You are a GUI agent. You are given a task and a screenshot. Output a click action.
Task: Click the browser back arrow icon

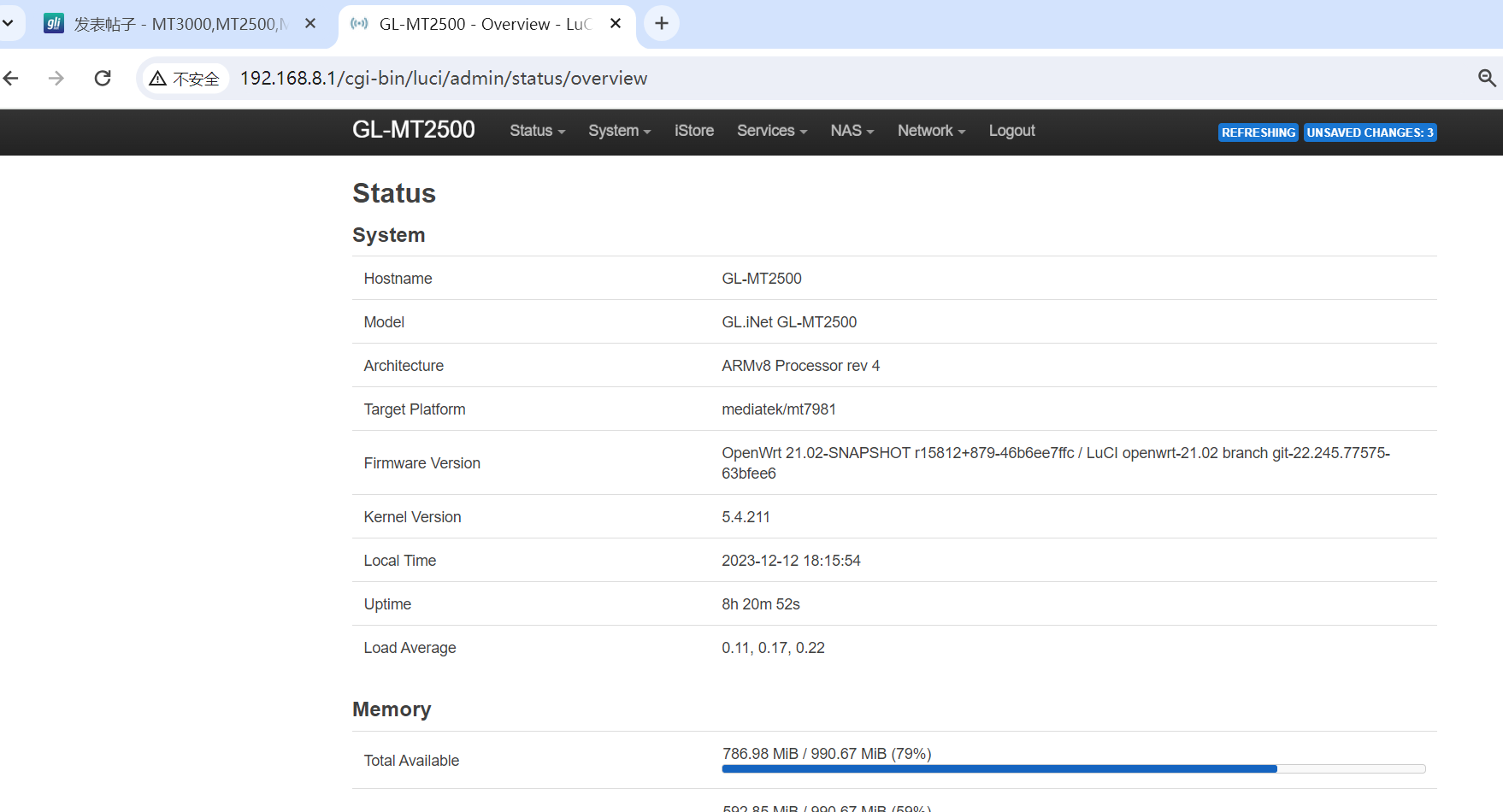(x=11, y=79)
